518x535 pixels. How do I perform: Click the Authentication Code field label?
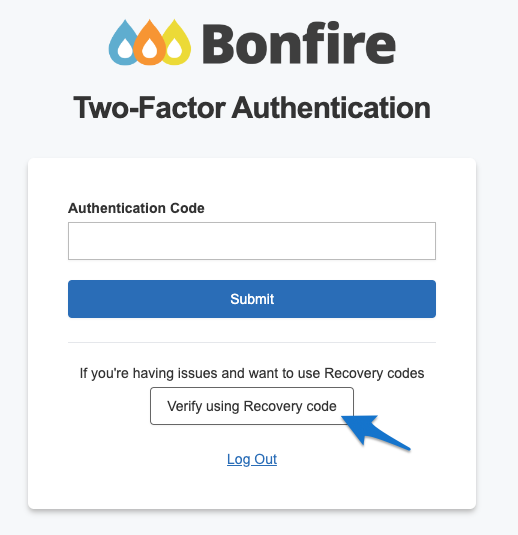tap(136, 208)
